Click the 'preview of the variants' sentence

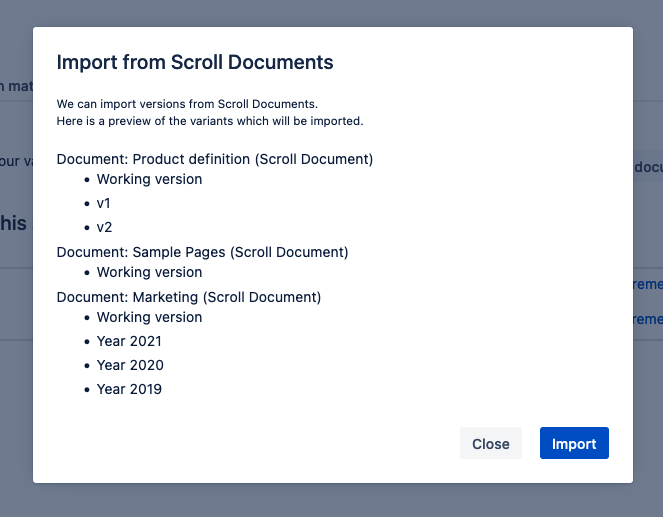pos(210,121)
